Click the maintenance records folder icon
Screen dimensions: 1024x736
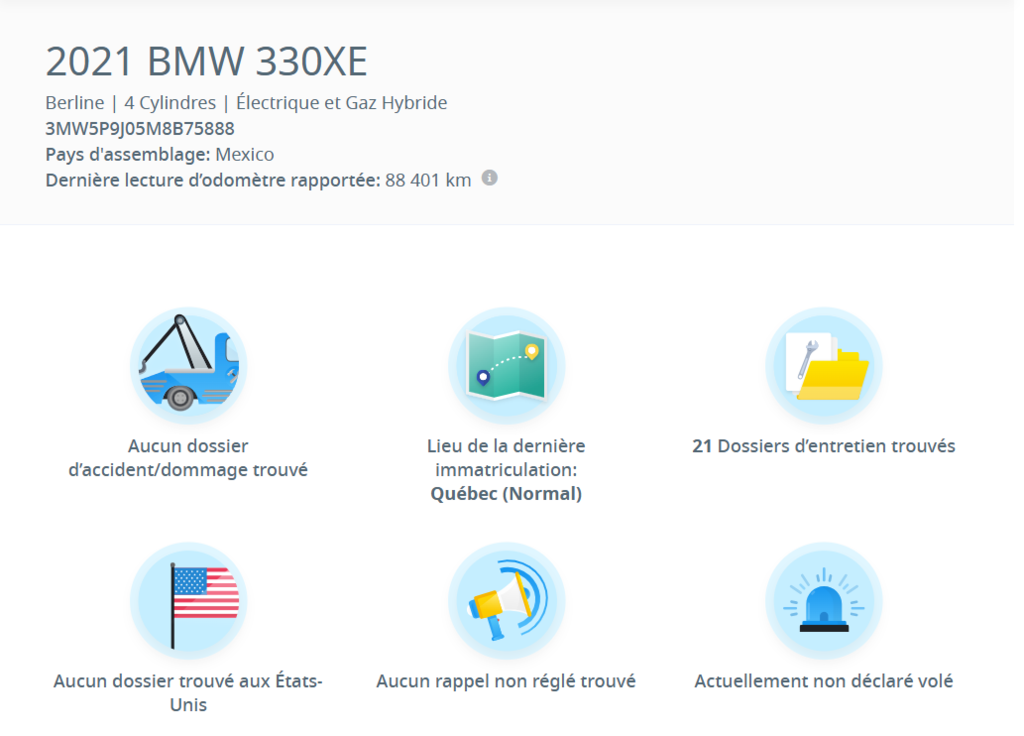click(x=824, y=364)
